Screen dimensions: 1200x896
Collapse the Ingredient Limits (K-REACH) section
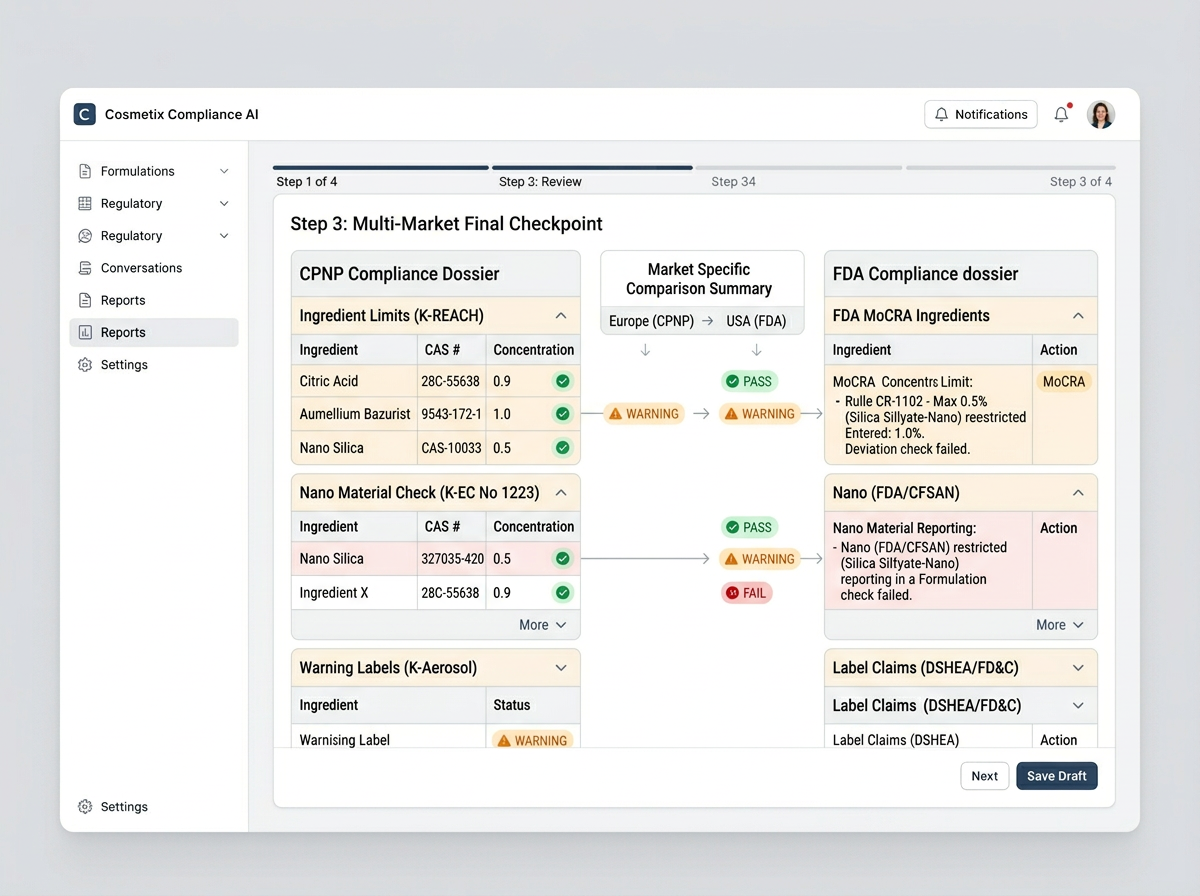coord(562,315)
